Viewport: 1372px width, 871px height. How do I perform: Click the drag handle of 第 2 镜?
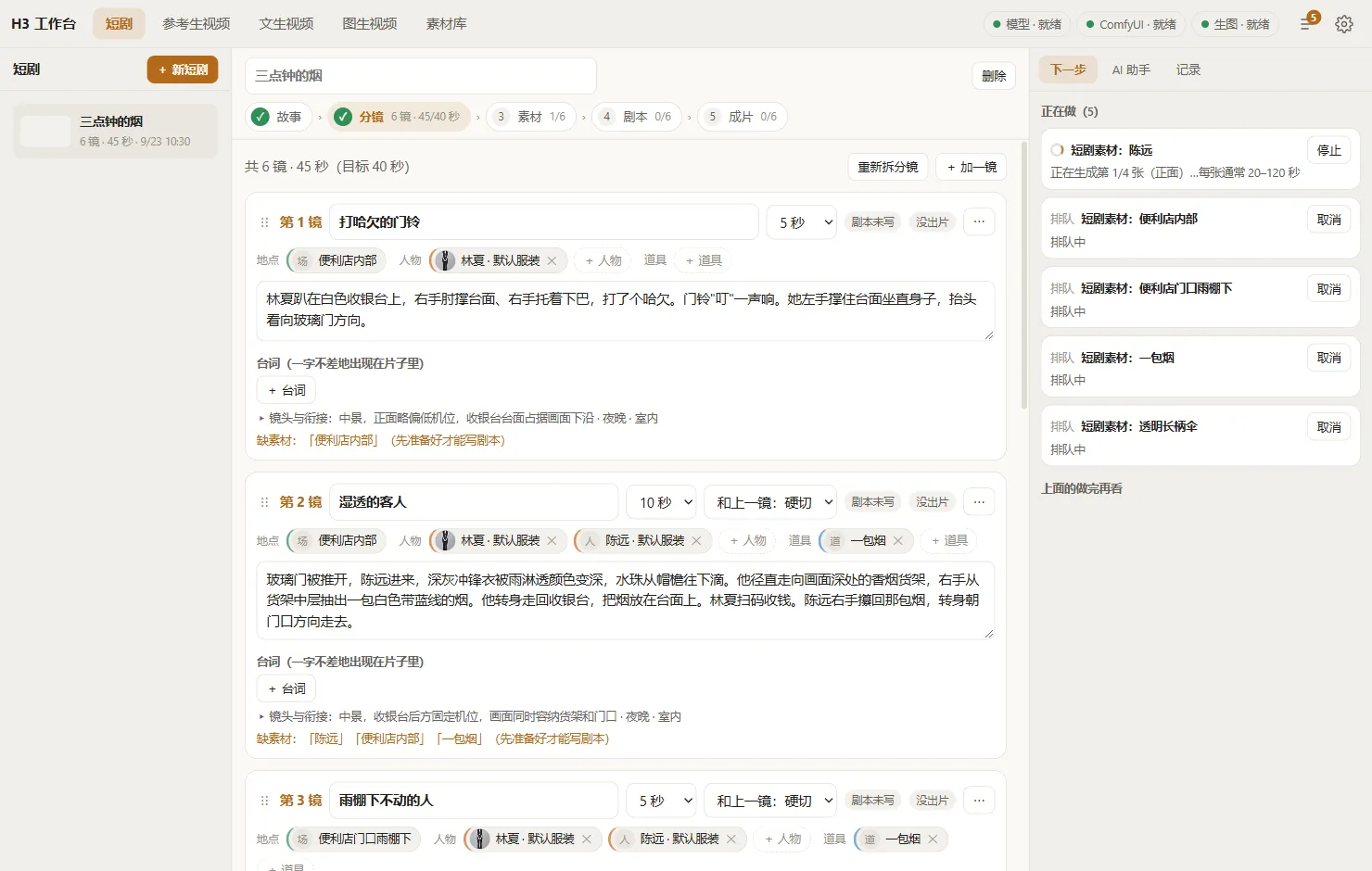point(264,502)
